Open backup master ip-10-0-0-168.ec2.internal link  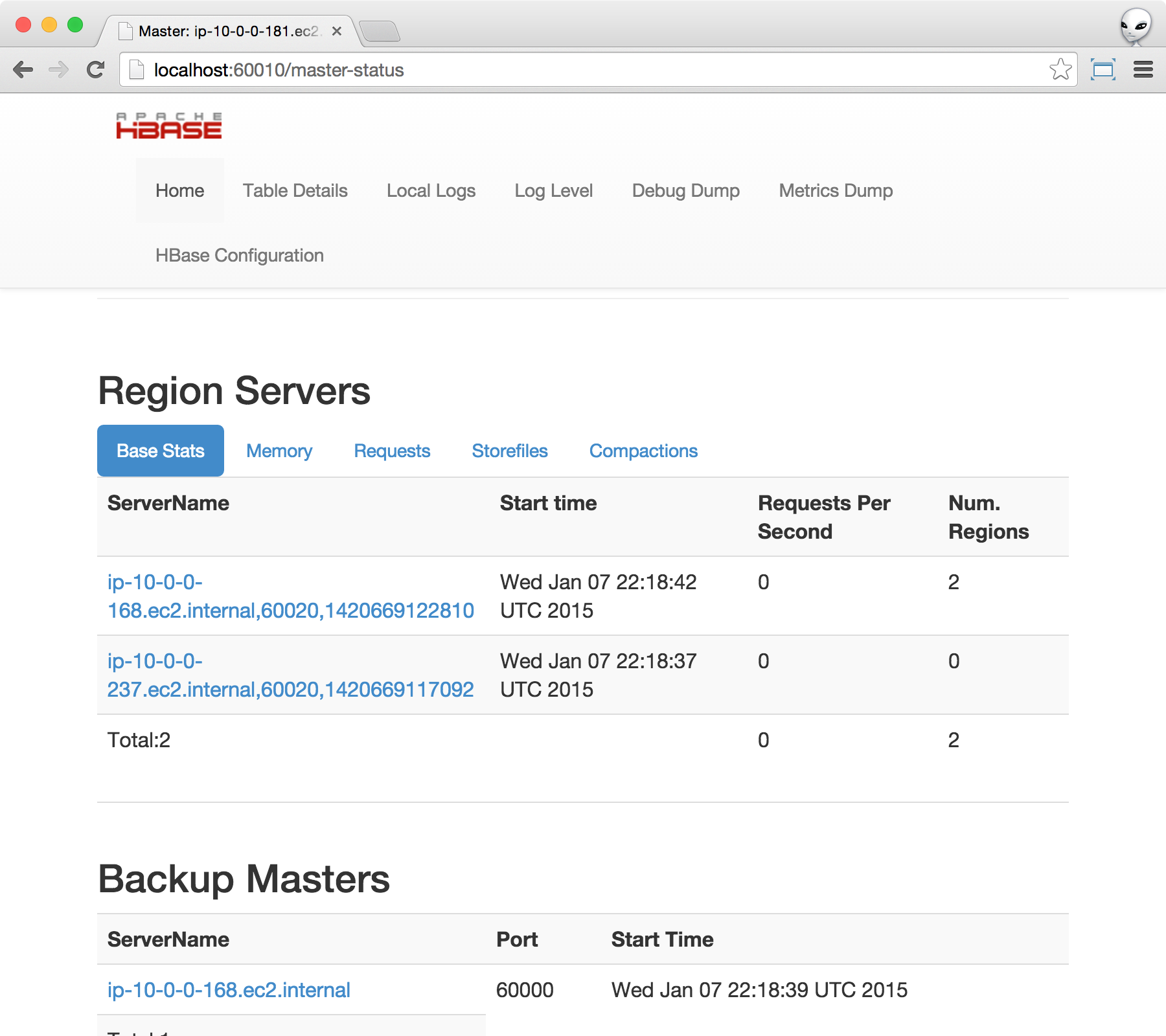229,989
